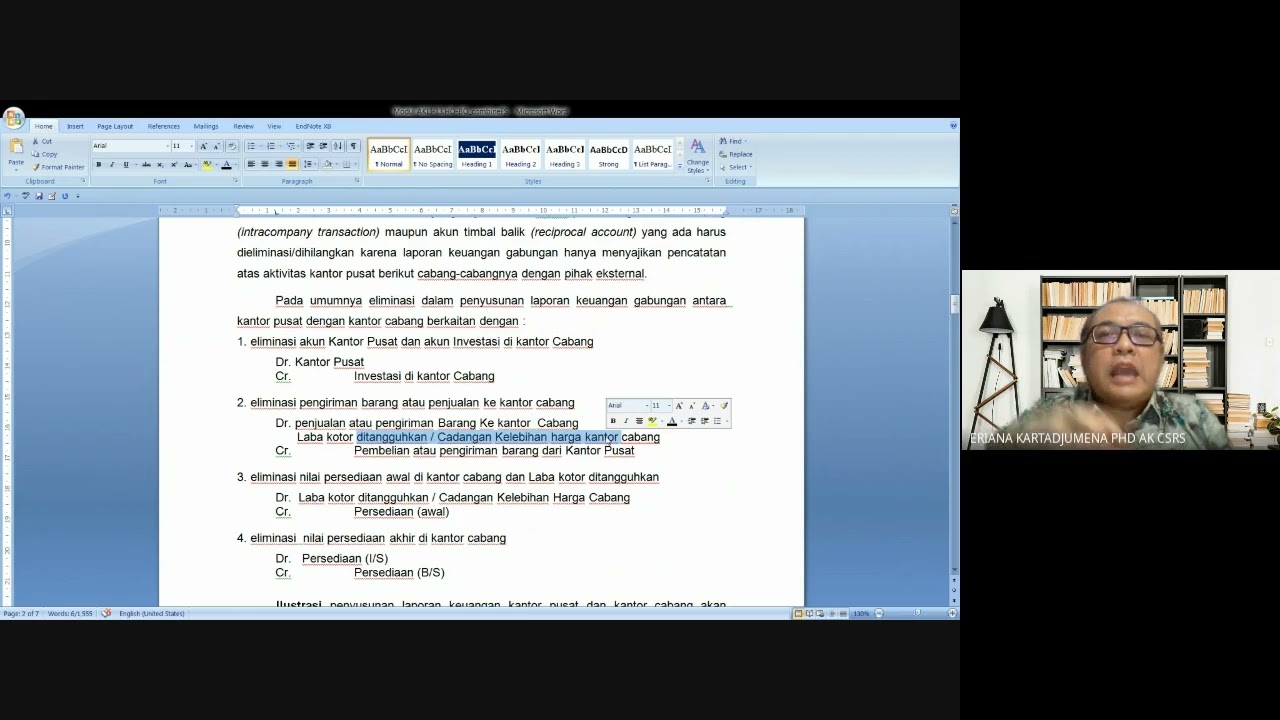This screenshot has width=1280, height=720.
Task: Click English (United States) language in status bar
Action: click(x=152, y=613)
